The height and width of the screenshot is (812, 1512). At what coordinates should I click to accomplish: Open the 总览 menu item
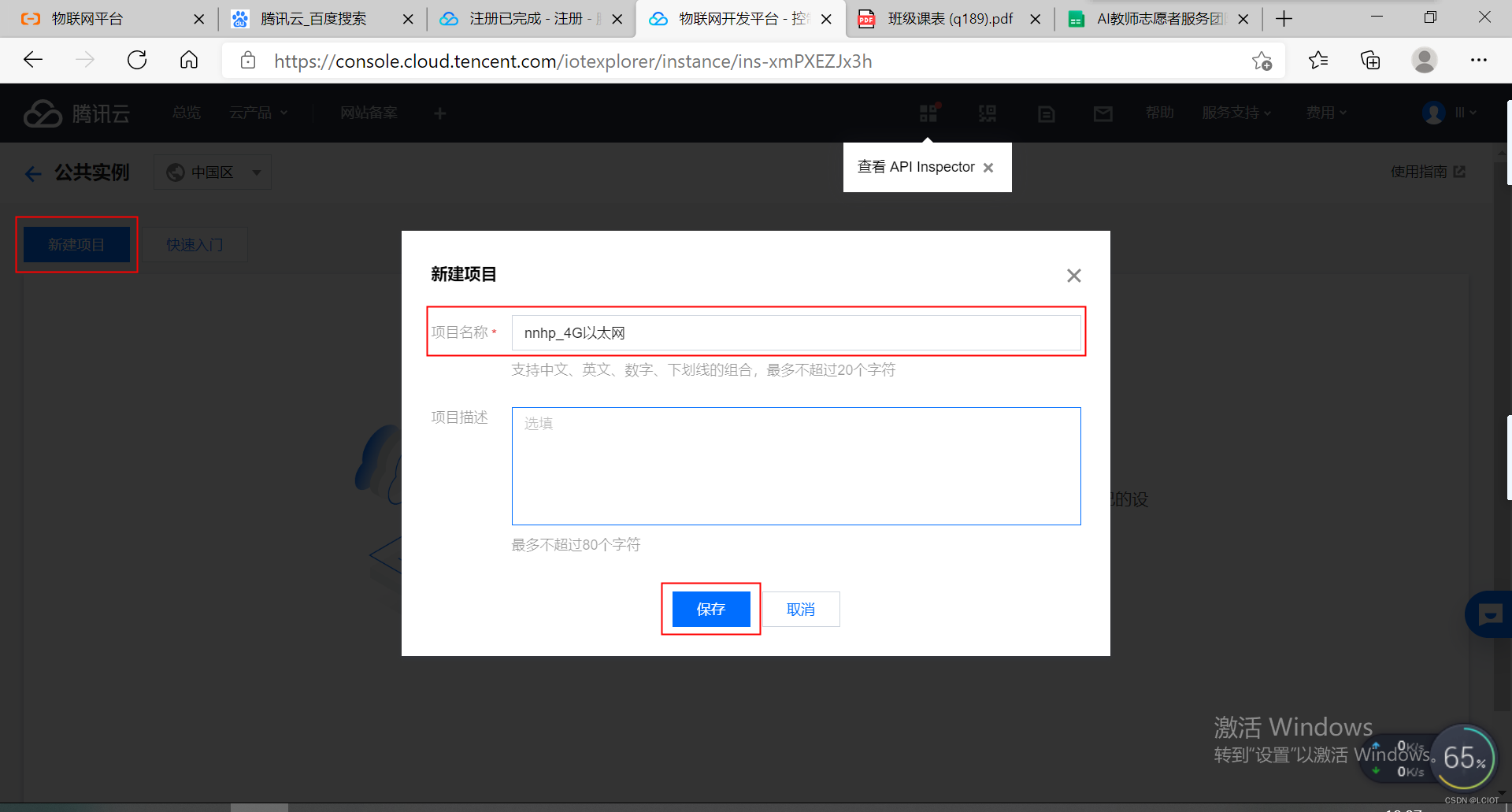click(x=187, y=113)
